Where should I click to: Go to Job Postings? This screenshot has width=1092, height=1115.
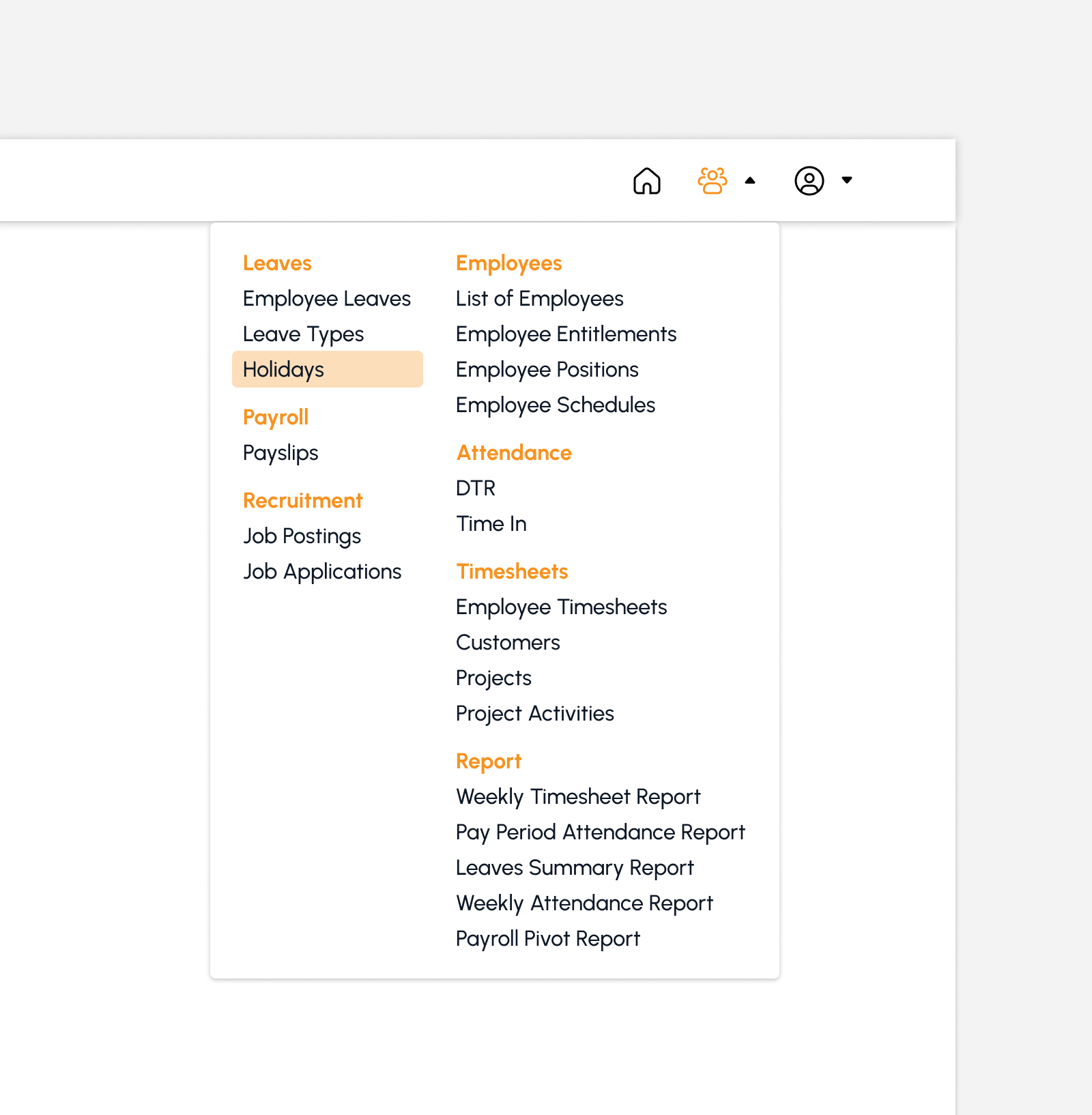302,536
